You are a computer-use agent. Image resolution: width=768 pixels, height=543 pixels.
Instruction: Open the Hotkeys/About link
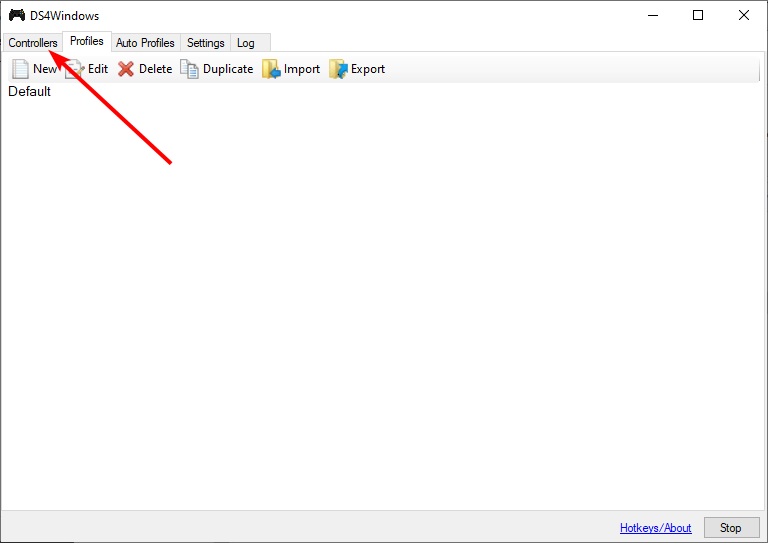(655, 528)
